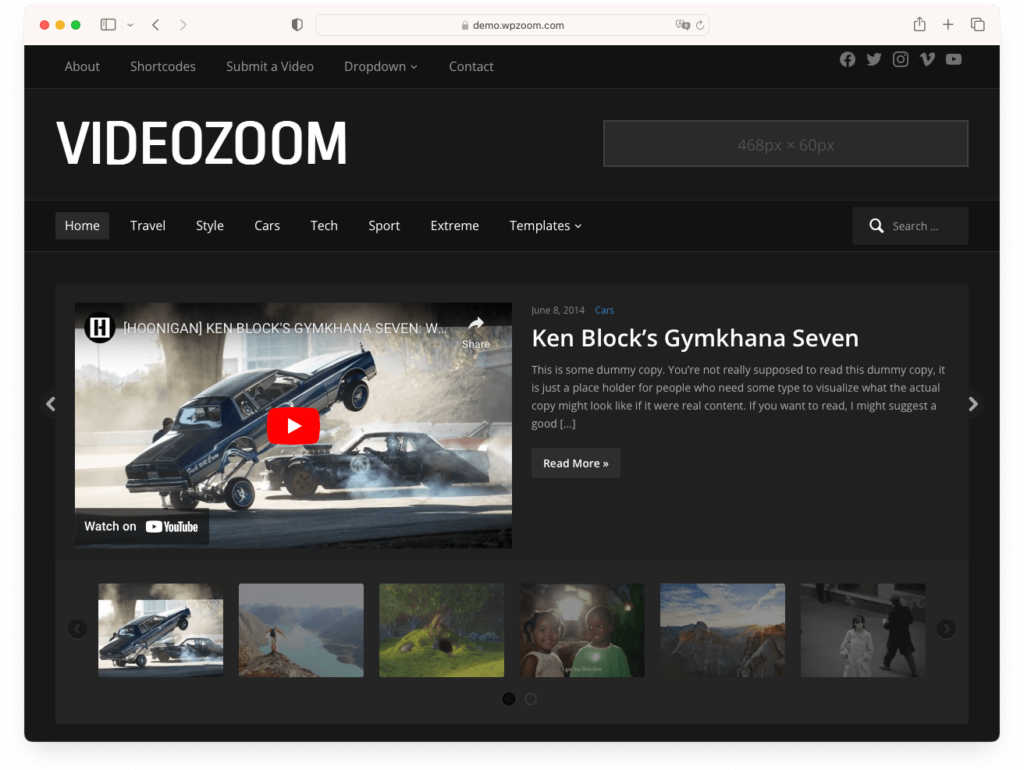Open the Contact page

[471, 67]
